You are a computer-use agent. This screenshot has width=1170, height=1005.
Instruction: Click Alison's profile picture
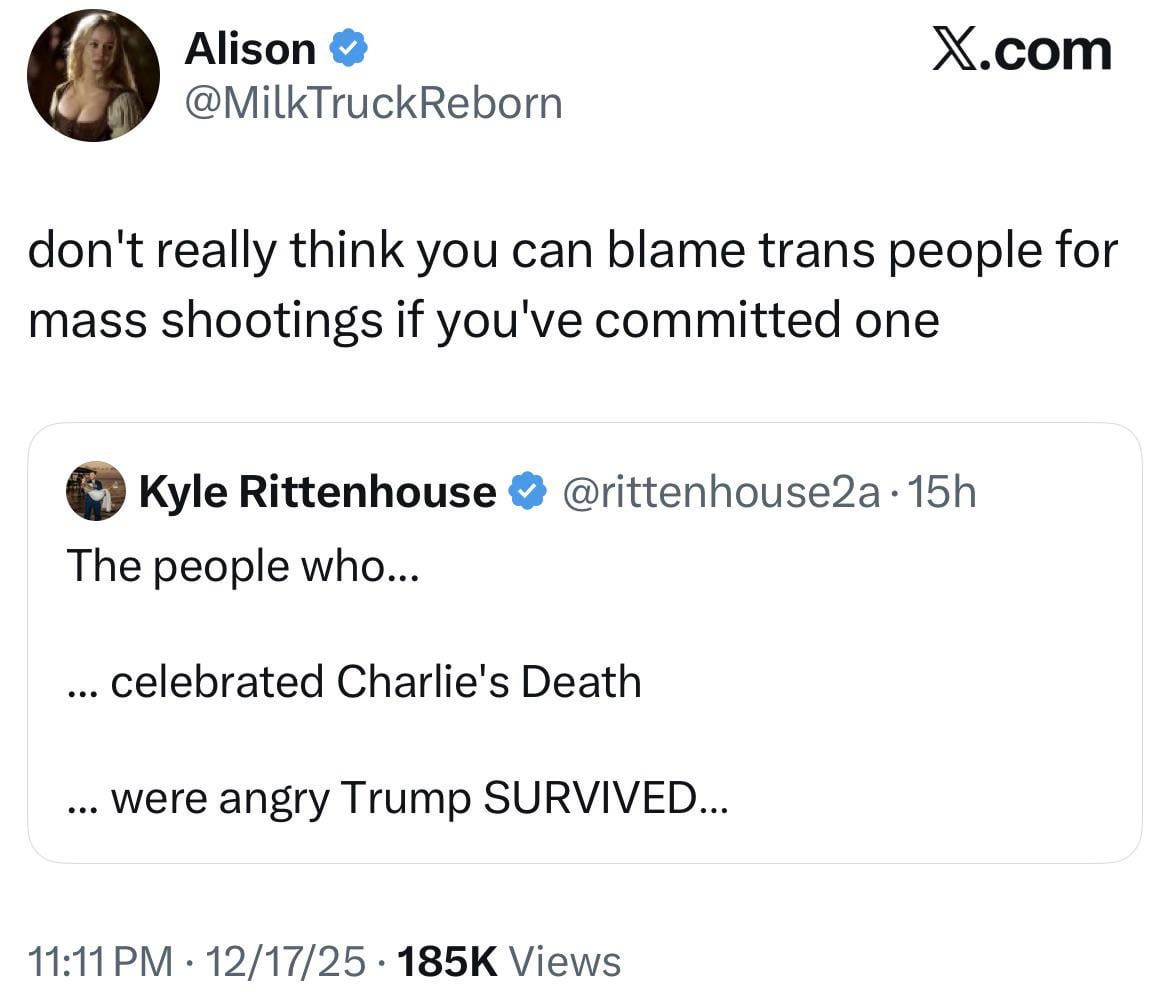[x=93, y=76]
